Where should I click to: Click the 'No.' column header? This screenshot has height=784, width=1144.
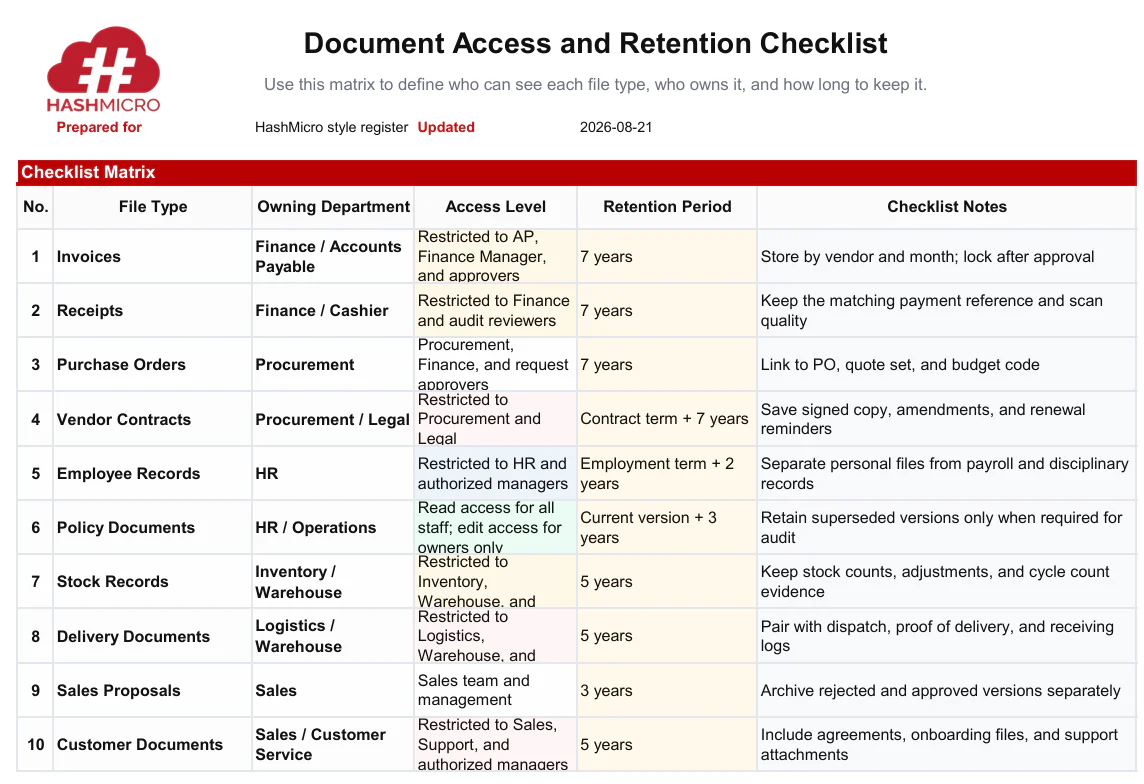35,206
